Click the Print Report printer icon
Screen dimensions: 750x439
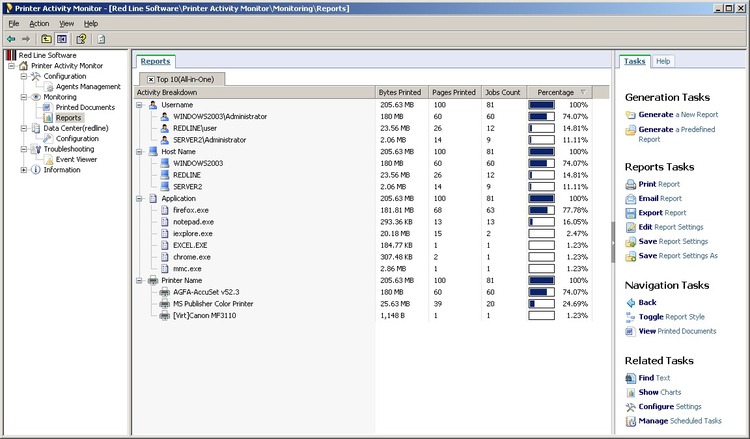(x=630, y=184)
